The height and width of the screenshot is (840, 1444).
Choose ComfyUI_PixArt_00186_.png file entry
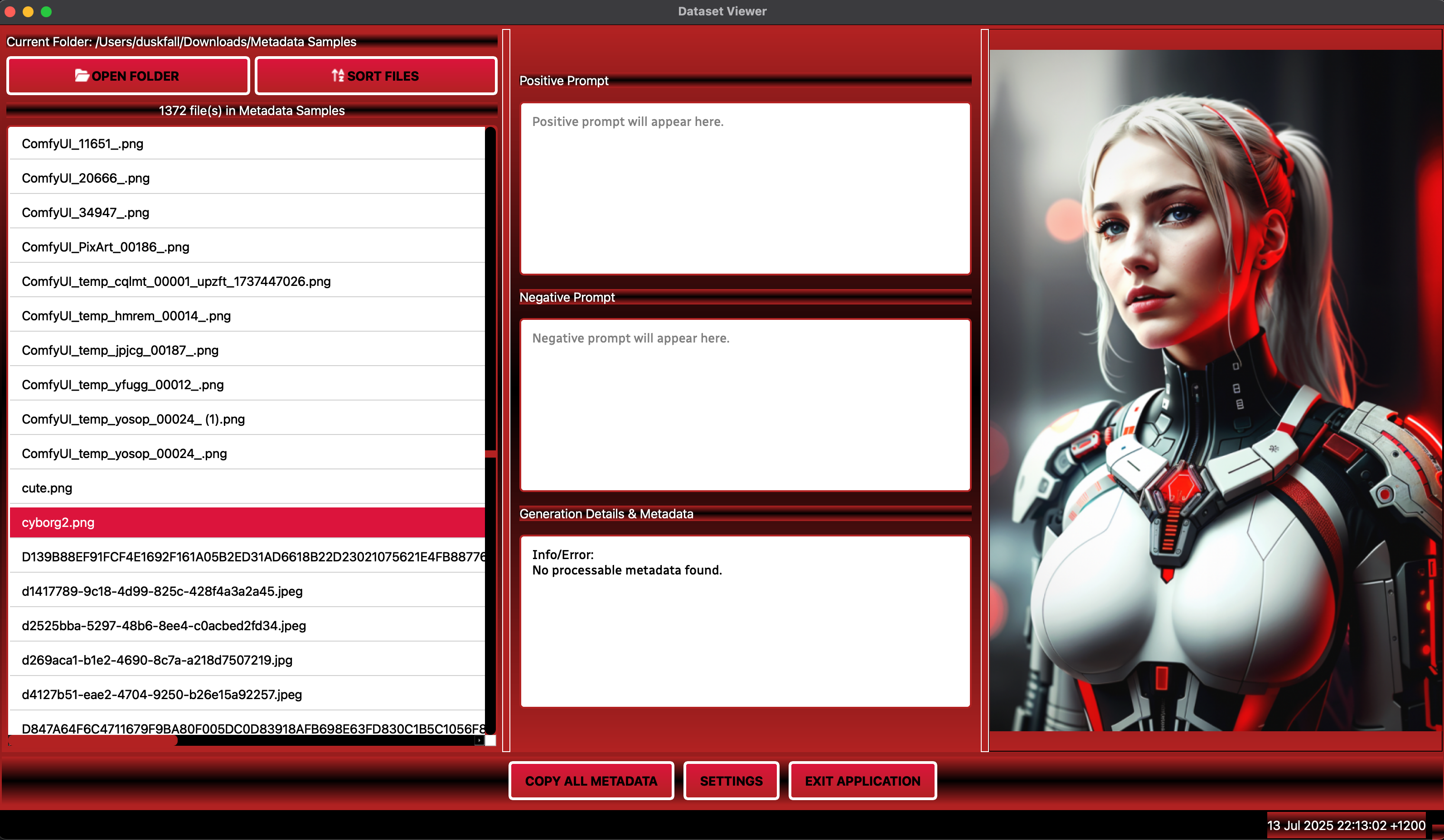(x=106, y=247)
